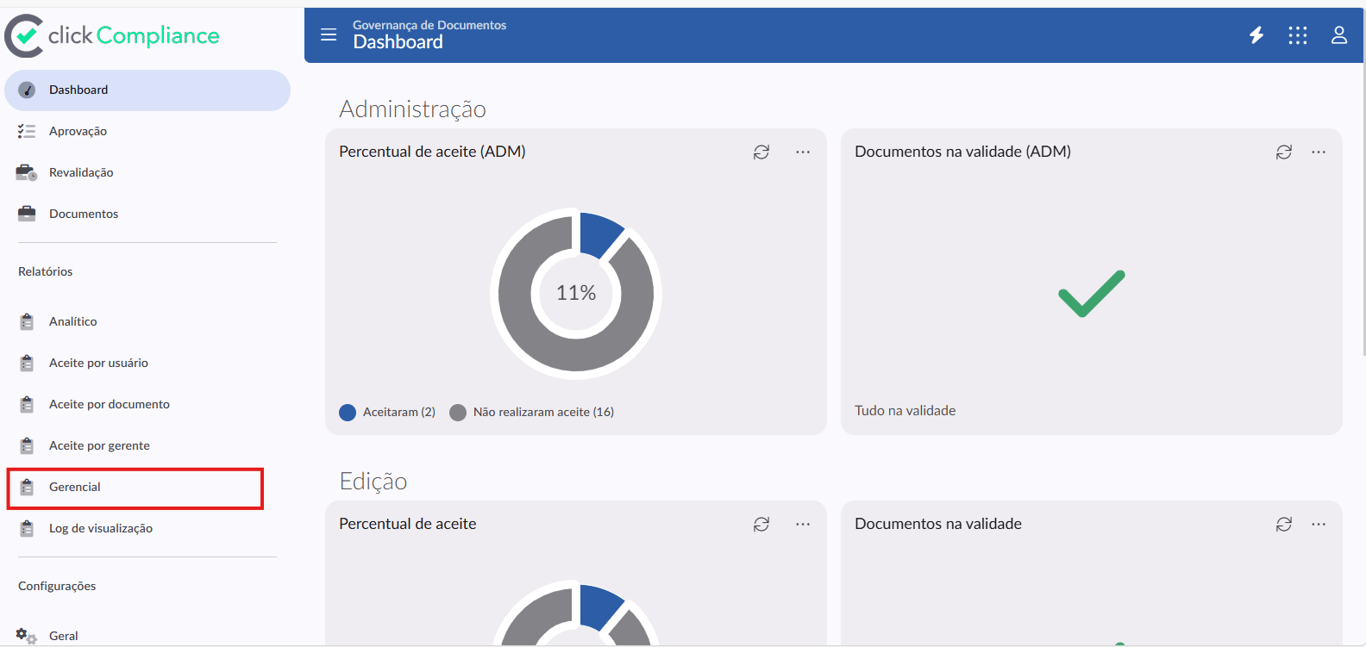This screenshot has height=647, width=1366.
Task: Click the blue Aceitaram slice in ADM donut
Action: (x=600, y=234)
